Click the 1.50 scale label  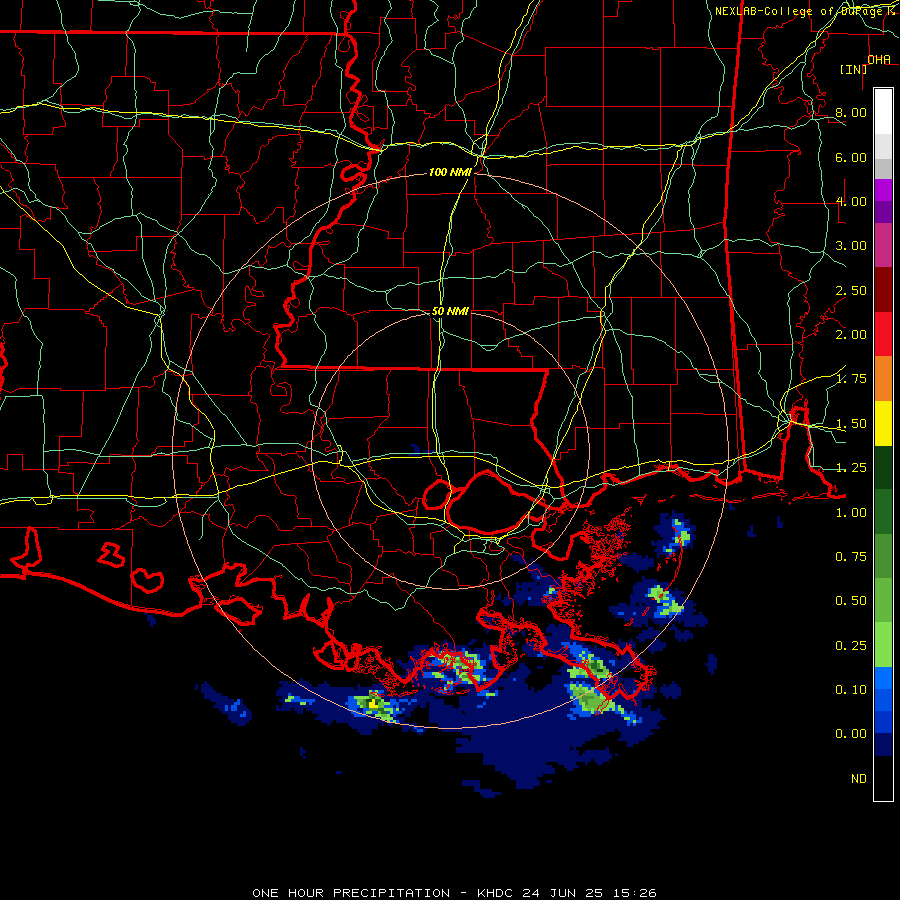point(851,424)
